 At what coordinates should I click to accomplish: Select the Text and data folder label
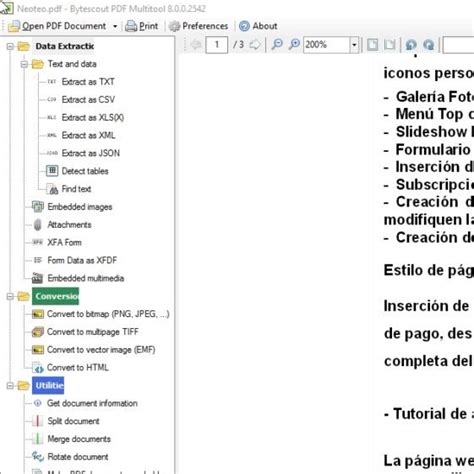point(72,64)
